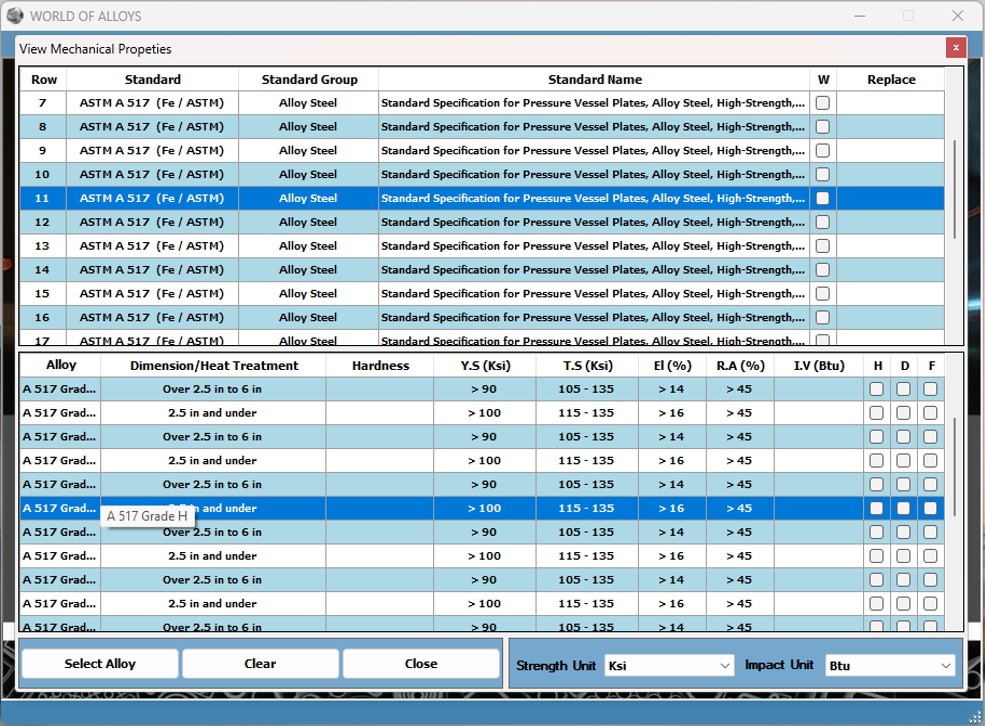Click the World of Alloys app icon
Viewport: 985px width, 726px height.
click(x=15, y=15)
